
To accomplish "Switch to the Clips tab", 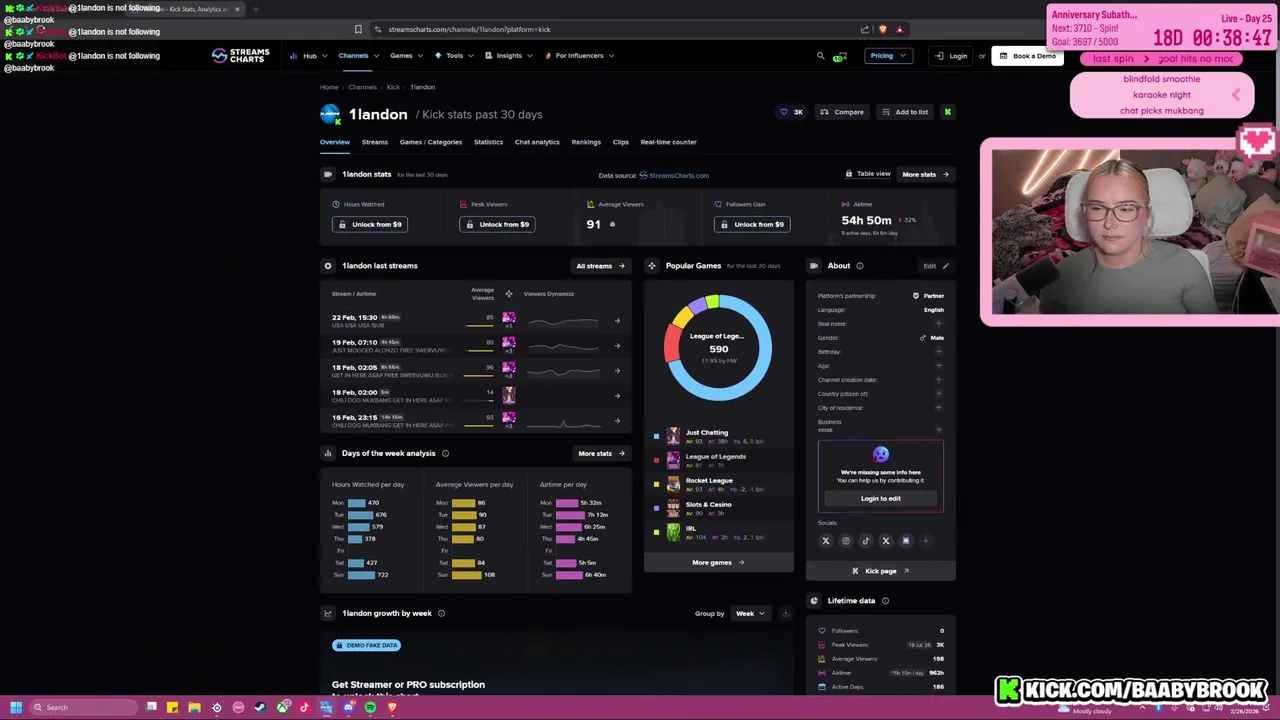I will click(621, 142).
